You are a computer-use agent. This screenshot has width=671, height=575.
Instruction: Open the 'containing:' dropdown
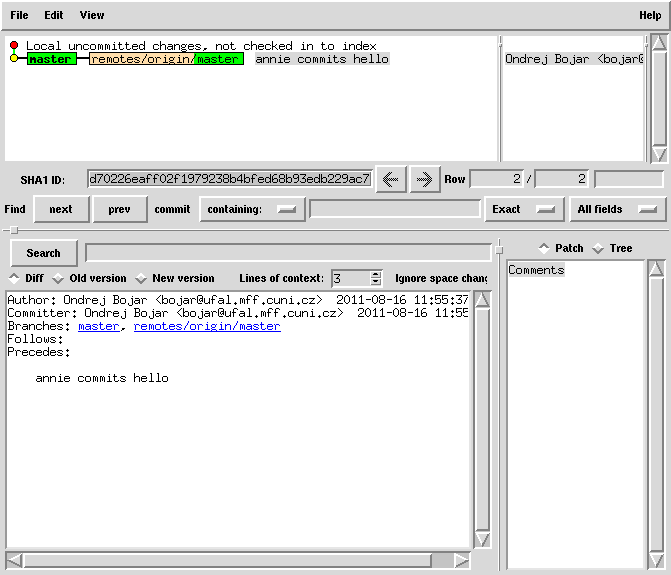pyautogui.click(x=253, y=209)
